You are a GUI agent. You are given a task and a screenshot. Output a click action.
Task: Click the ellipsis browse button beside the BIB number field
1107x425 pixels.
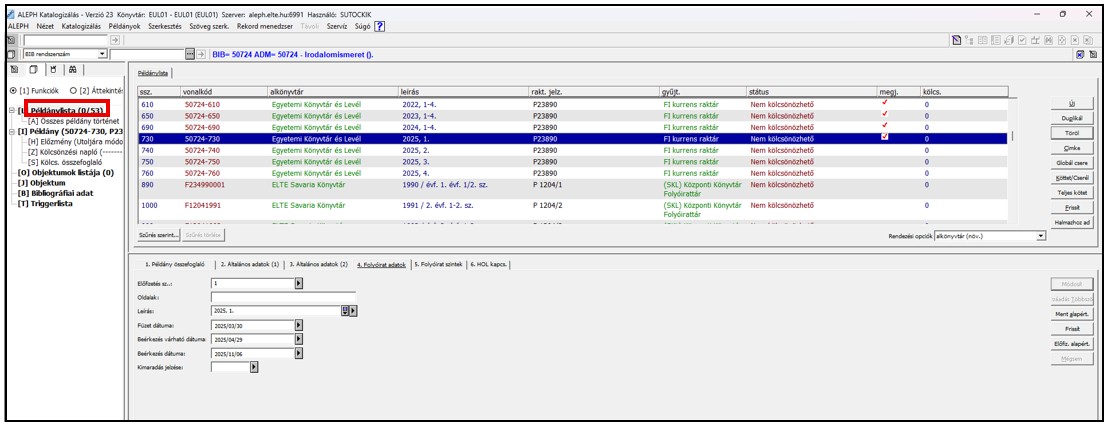(x=189, y=54)
